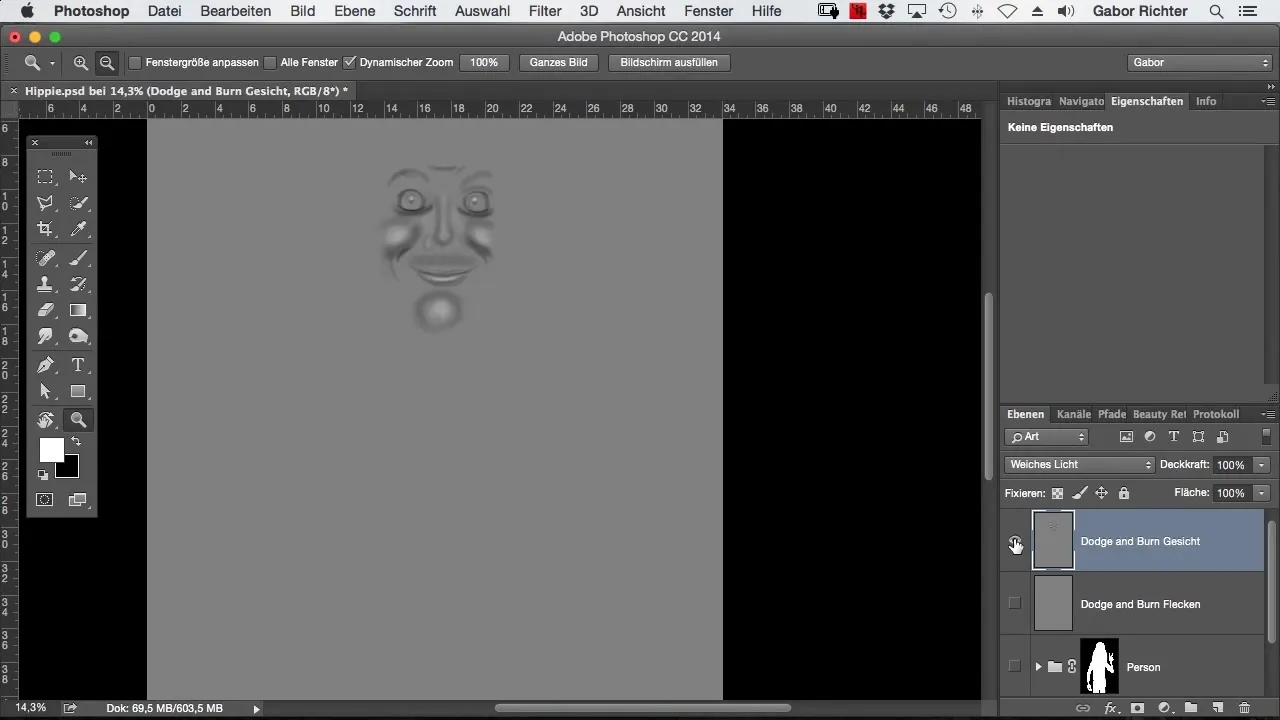The height and width of the screenshot is (720, 1280).
Task: Select the Pen tool
Action: coord(45,365)
